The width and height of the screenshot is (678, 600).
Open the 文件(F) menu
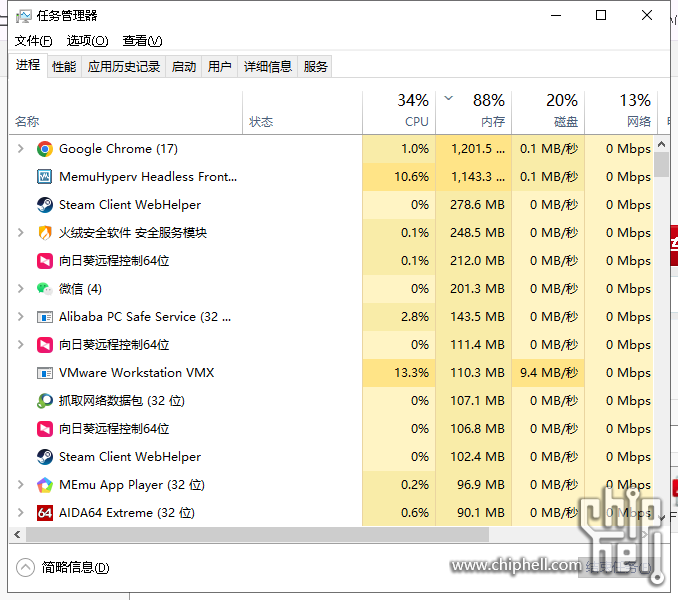(x=33, y=41)
